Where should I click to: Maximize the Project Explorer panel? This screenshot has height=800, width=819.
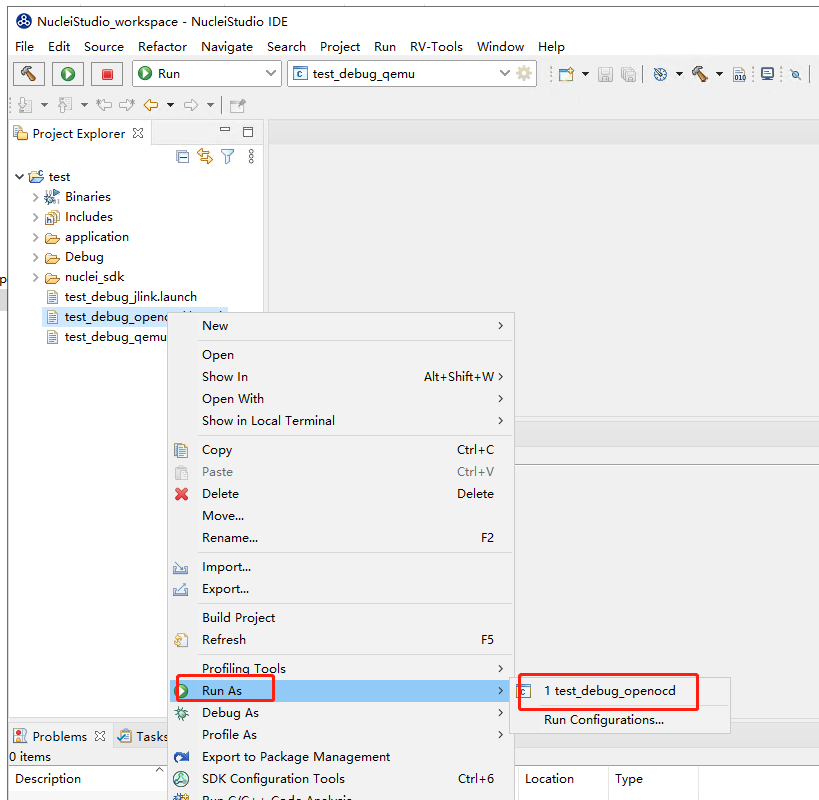pyautogui.click(x=248, y=133)
